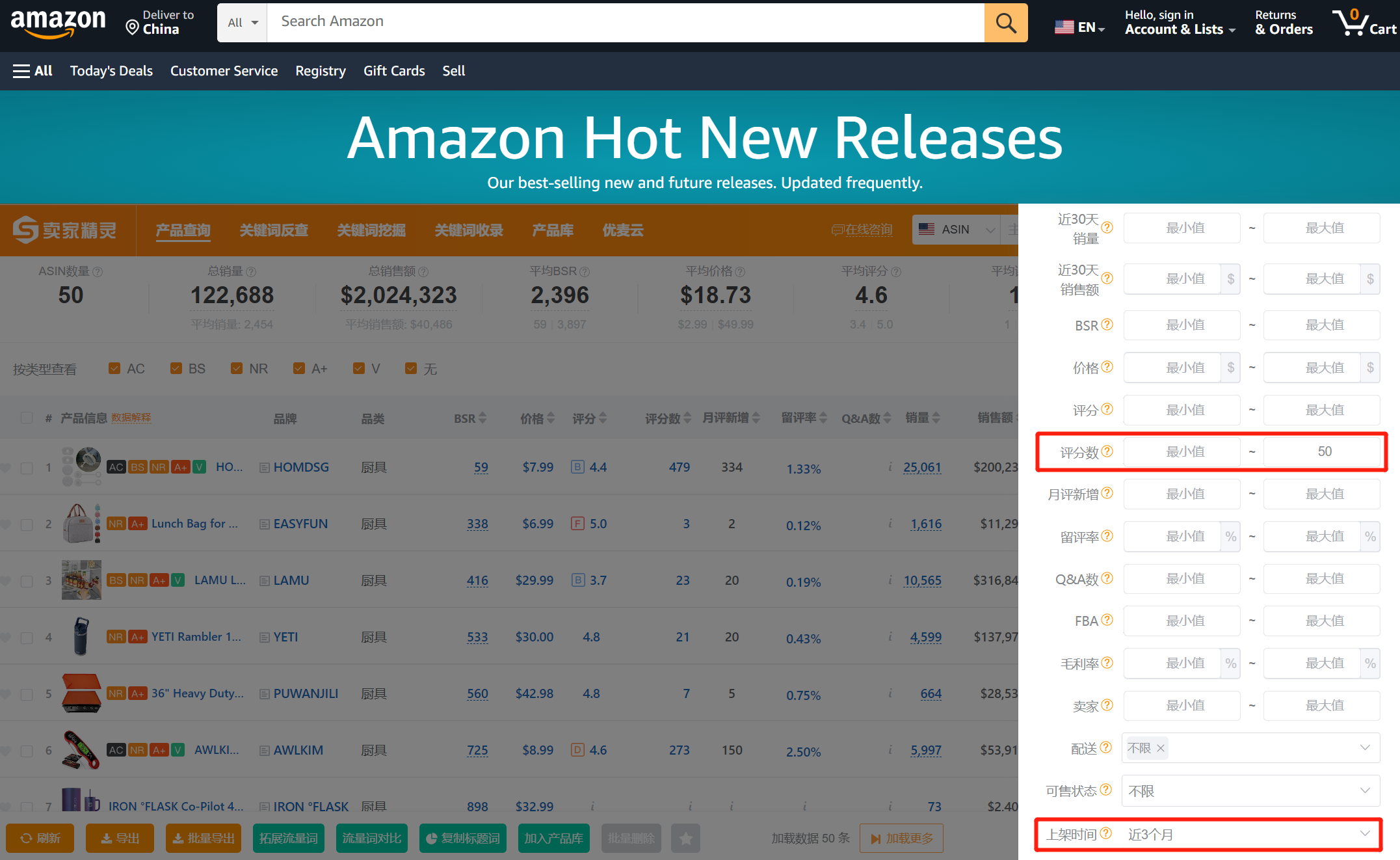Click help icon next to FBA filter
The image size is (1400, 860).
(1107, 620)
